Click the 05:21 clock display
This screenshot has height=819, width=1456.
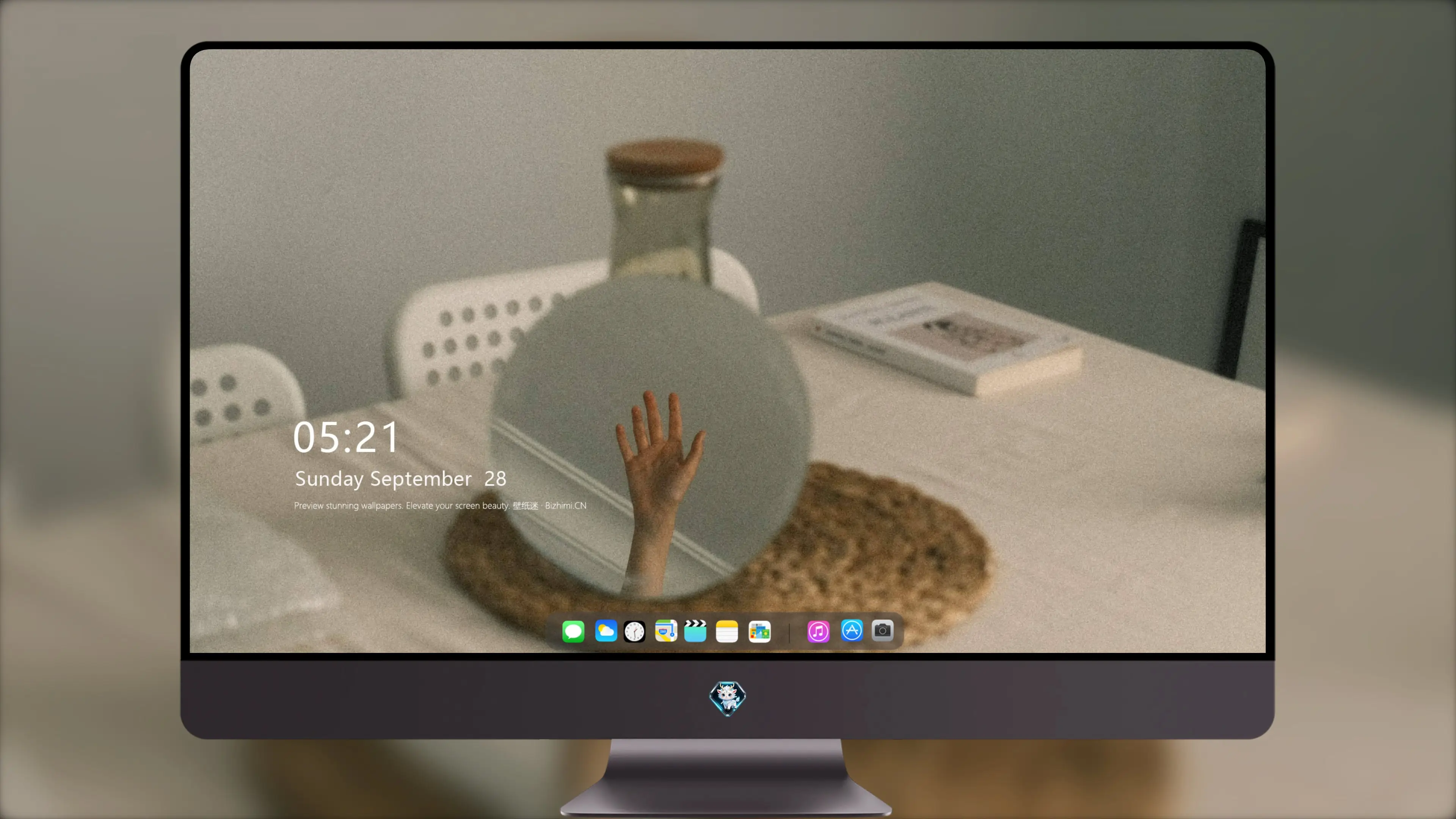(345, 437)
